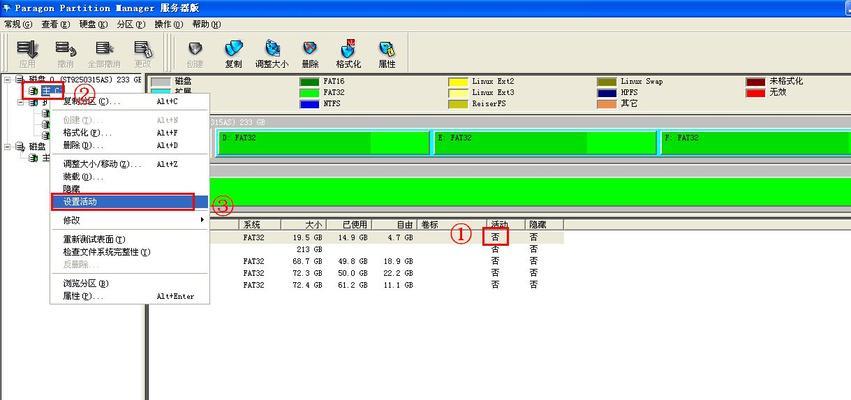
Task: Choose 属性(P)... in the context menu
Action: click(130, 296)
